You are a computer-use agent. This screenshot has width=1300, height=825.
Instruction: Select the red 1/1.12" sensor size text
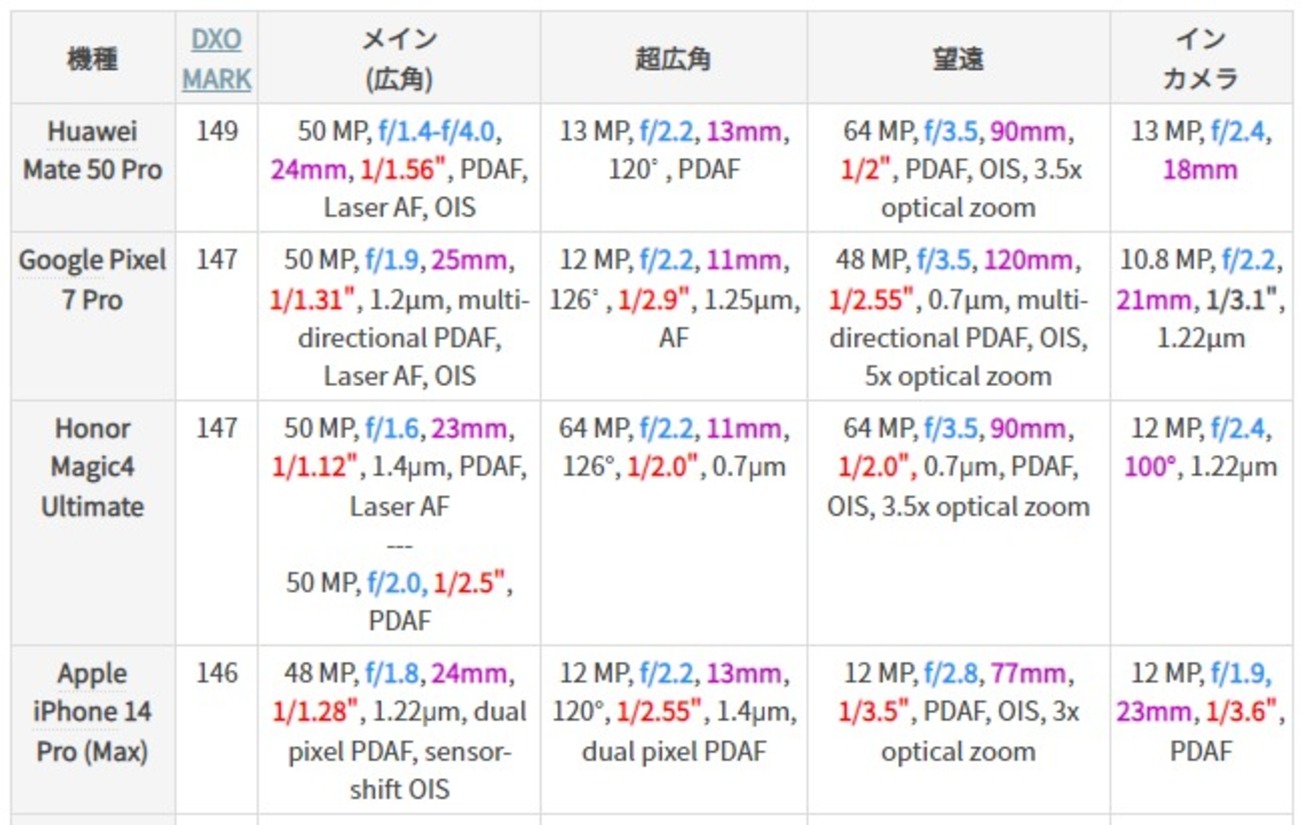(x=315, y=467)
